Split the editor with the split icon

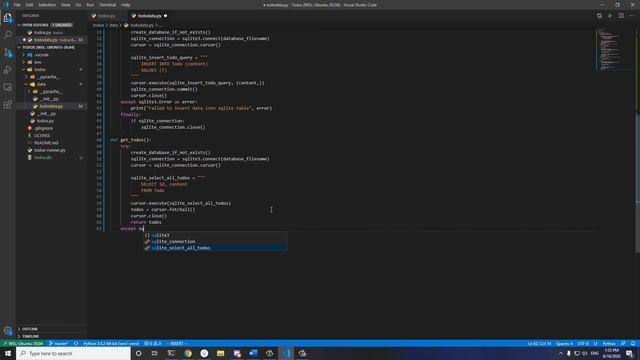621,16
